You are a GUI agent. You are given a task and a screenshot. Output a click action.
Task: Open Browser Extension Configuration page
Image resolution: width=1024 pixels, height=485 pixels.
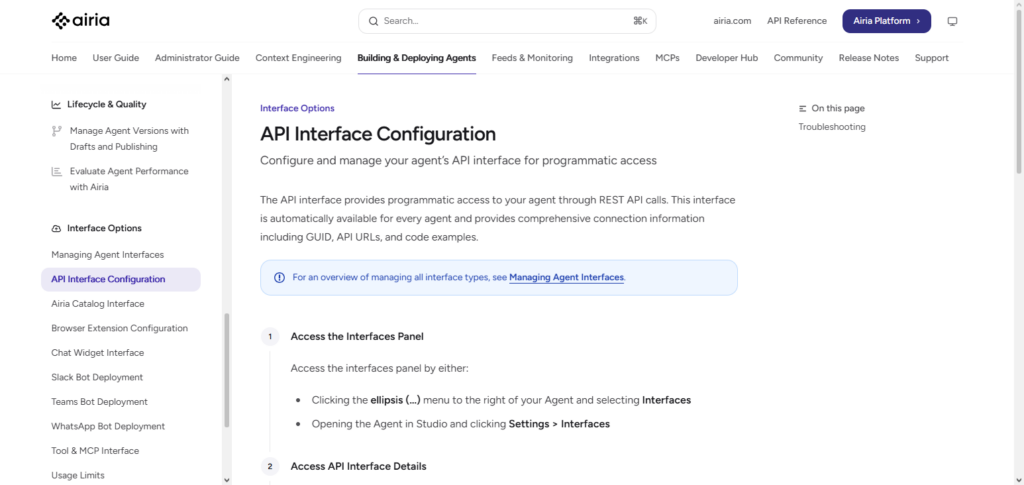[120, 328]
